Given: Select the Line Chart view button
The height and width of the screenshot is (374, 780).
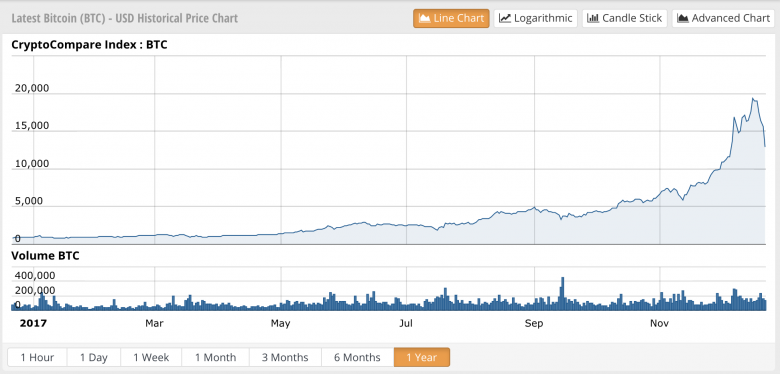Looking at the screenshot, I should click(451, 18).
